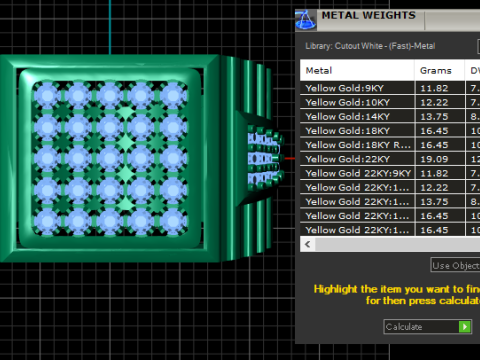Select the Yellow Gold:22KY row

coord(390,159)
